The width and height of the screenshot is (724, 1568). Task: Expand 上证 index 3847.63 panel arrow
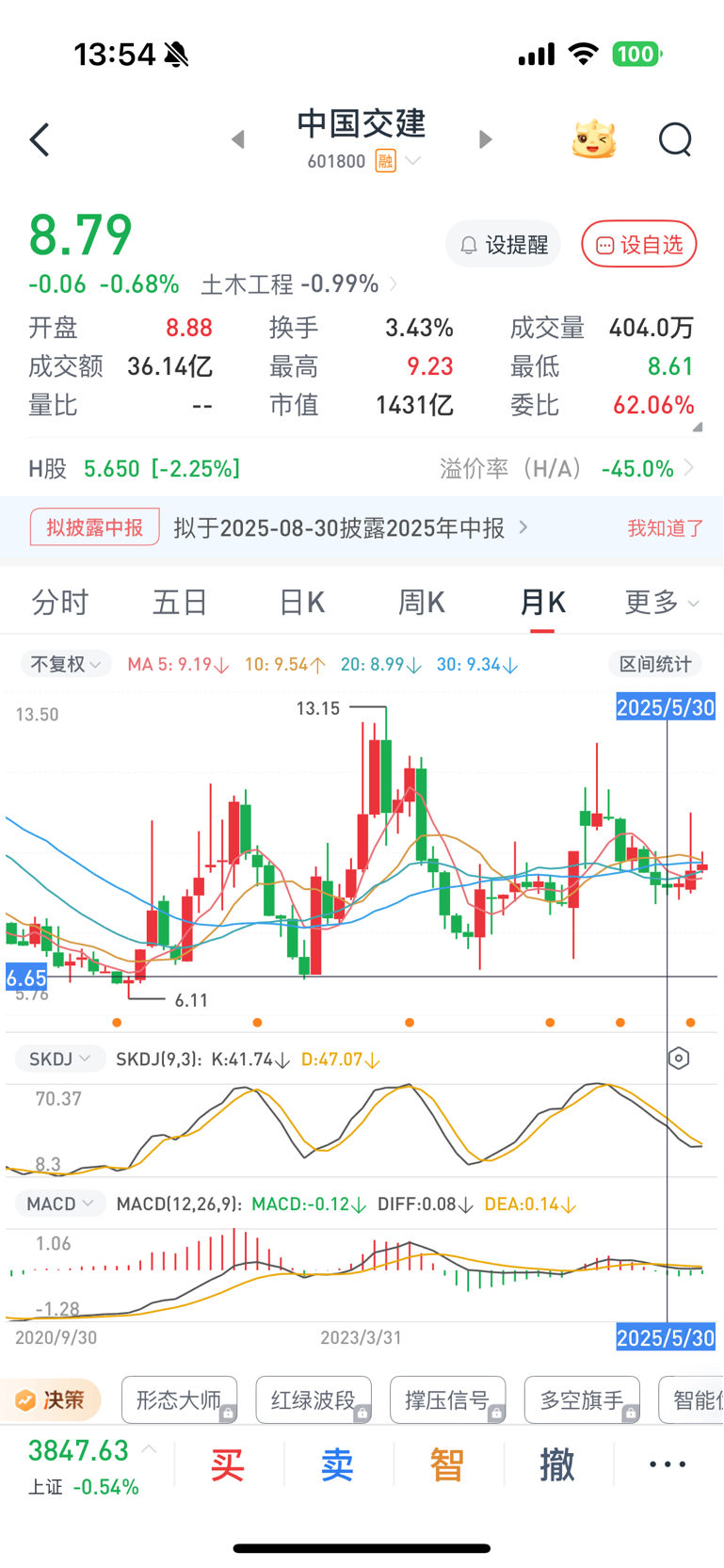(149, 1449)
